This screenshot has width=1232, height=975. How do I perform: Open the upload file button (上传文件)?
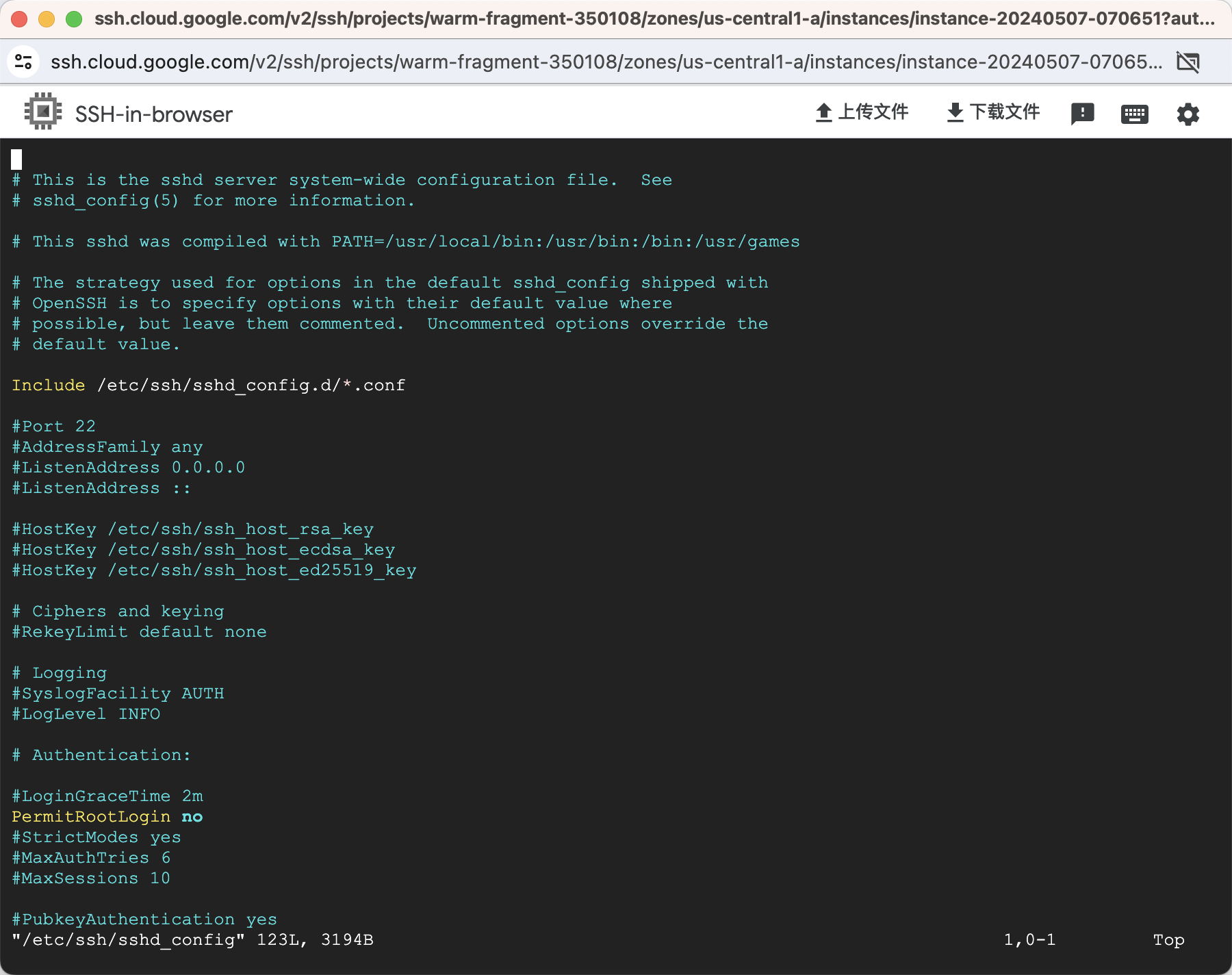(x=862, y=112)
